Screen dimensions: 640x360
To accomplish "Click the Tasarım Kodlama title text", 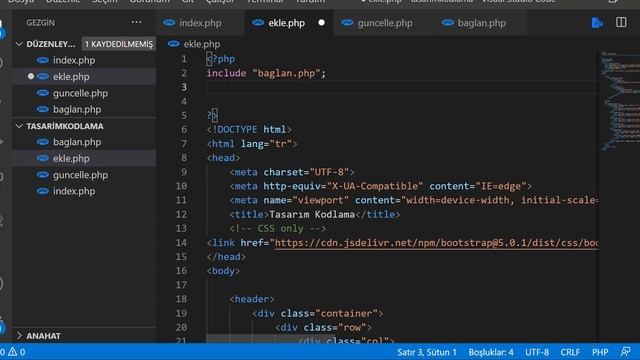I will coord(312,214).
